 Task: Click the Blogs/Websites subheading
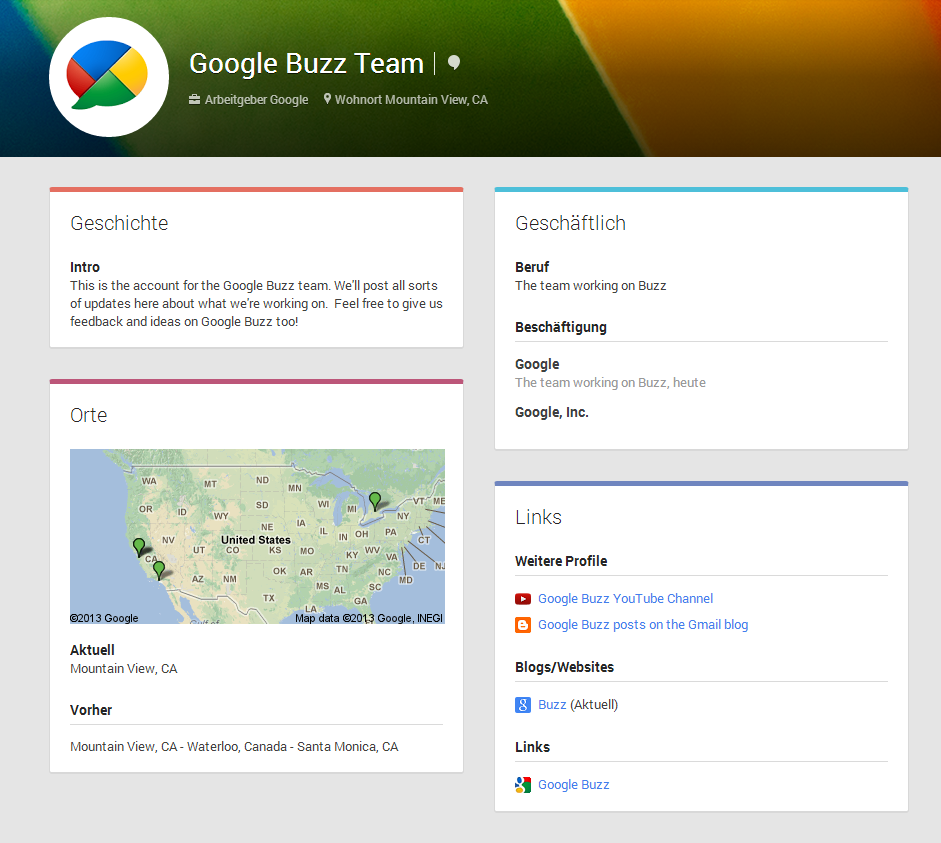[564, 667]
